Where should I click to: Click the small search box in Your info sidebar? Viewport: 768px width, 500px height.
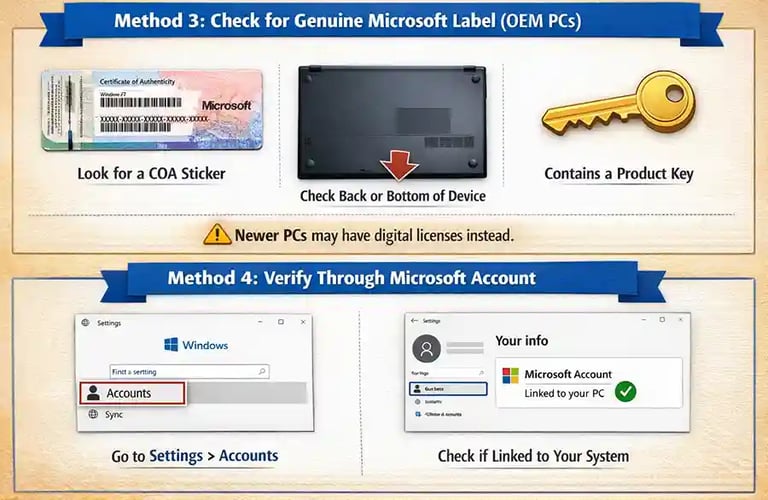tap(448, 373)
